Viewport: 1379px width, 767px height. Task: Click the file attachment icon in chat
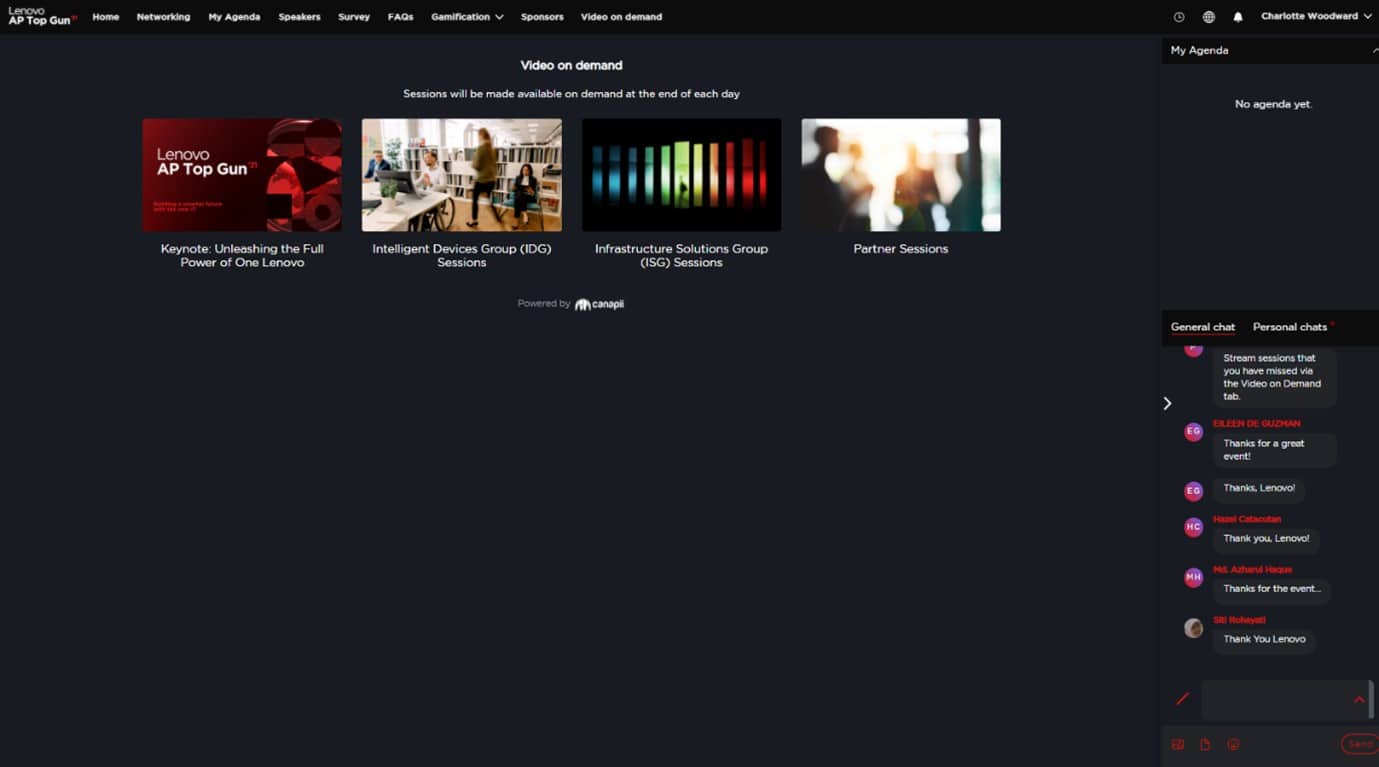pos(1205,744)
